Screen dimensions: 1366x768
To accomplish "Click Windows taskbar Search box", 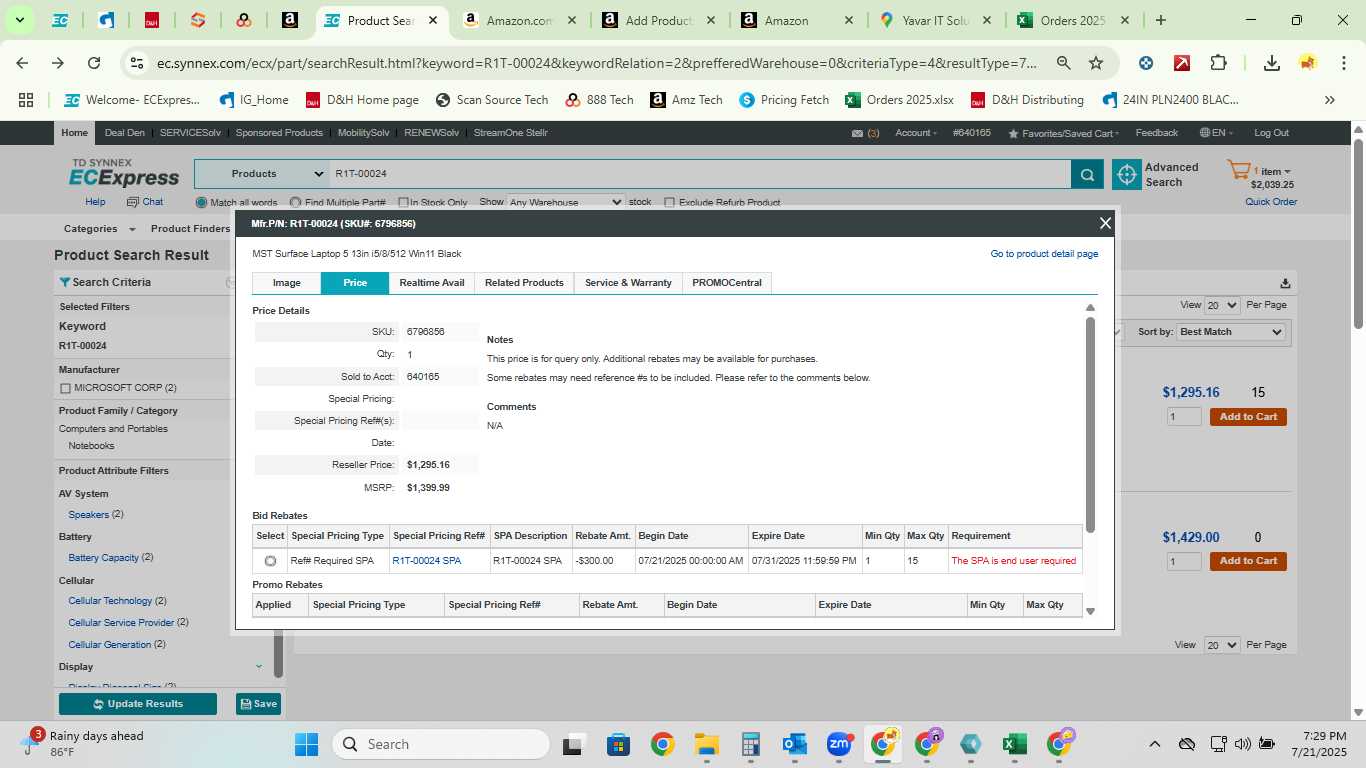I will tap(440, 744).
